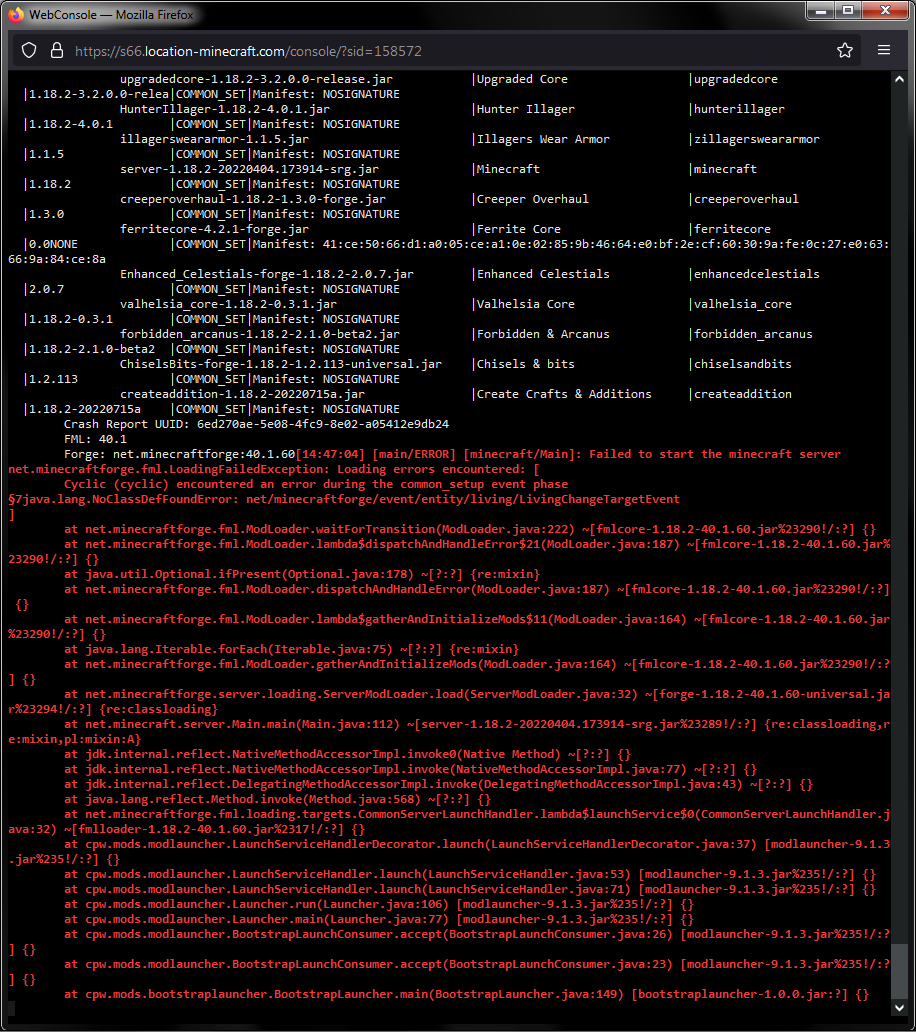Click the 'Ferrite Core' mod name

[x=519, y=229]
